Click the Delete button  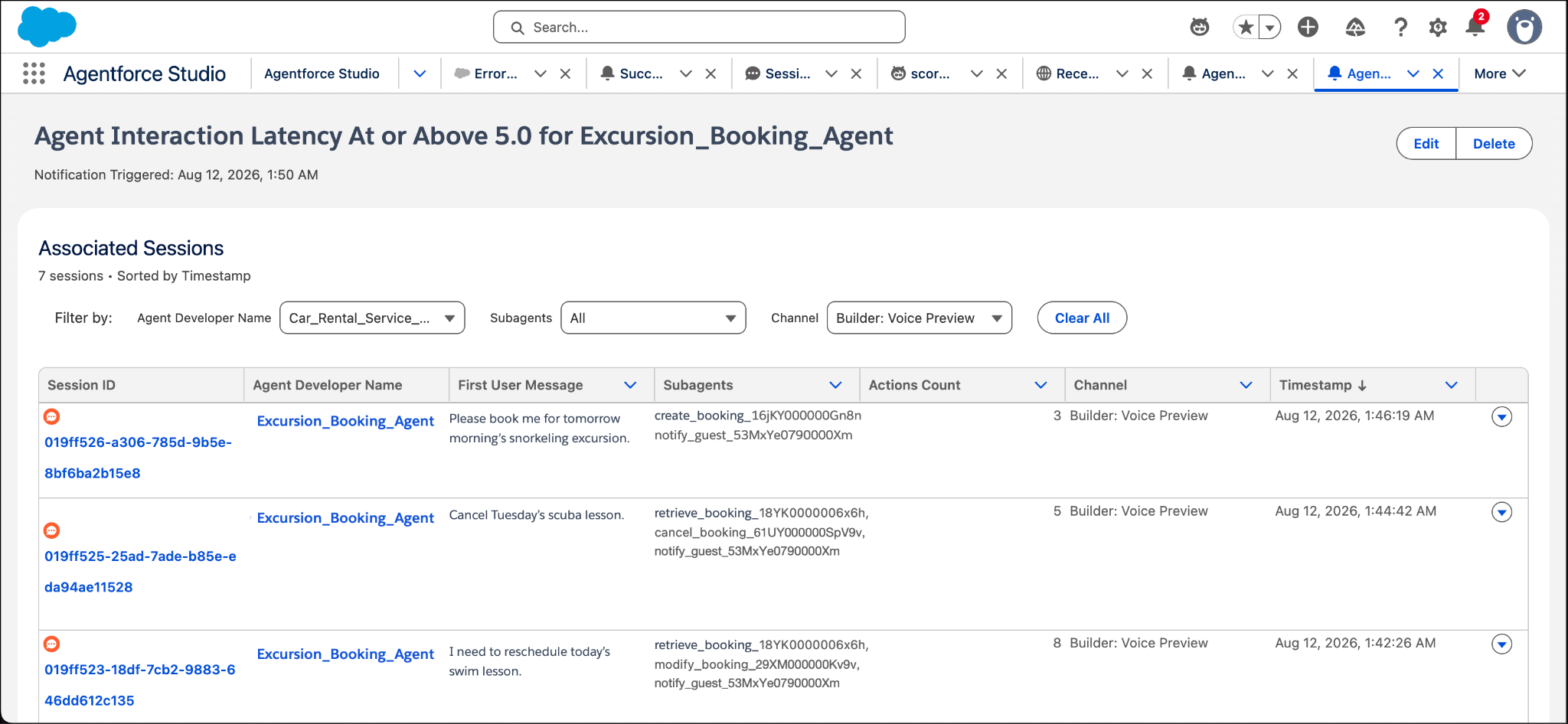coord(1494,143)
